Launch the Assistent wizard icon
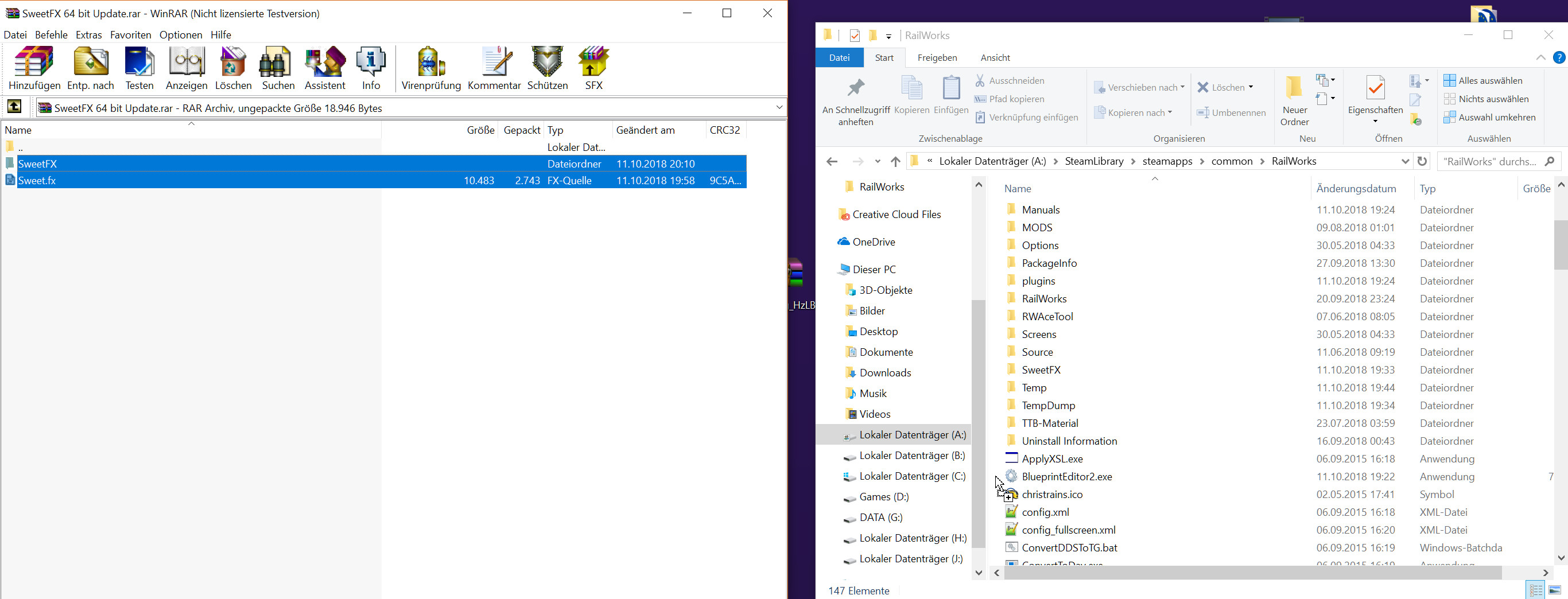The width and height of the screenshot is (1568, 599). [325, 68]
